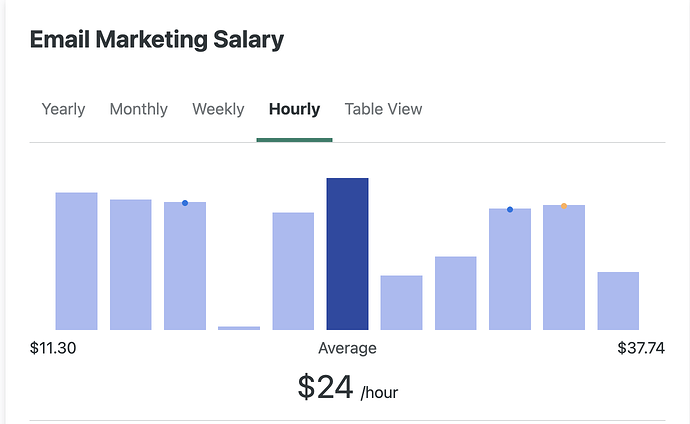Screen dimensions: 690x424
Task: Open the Monthly salary tab
Action: [139, 109]
